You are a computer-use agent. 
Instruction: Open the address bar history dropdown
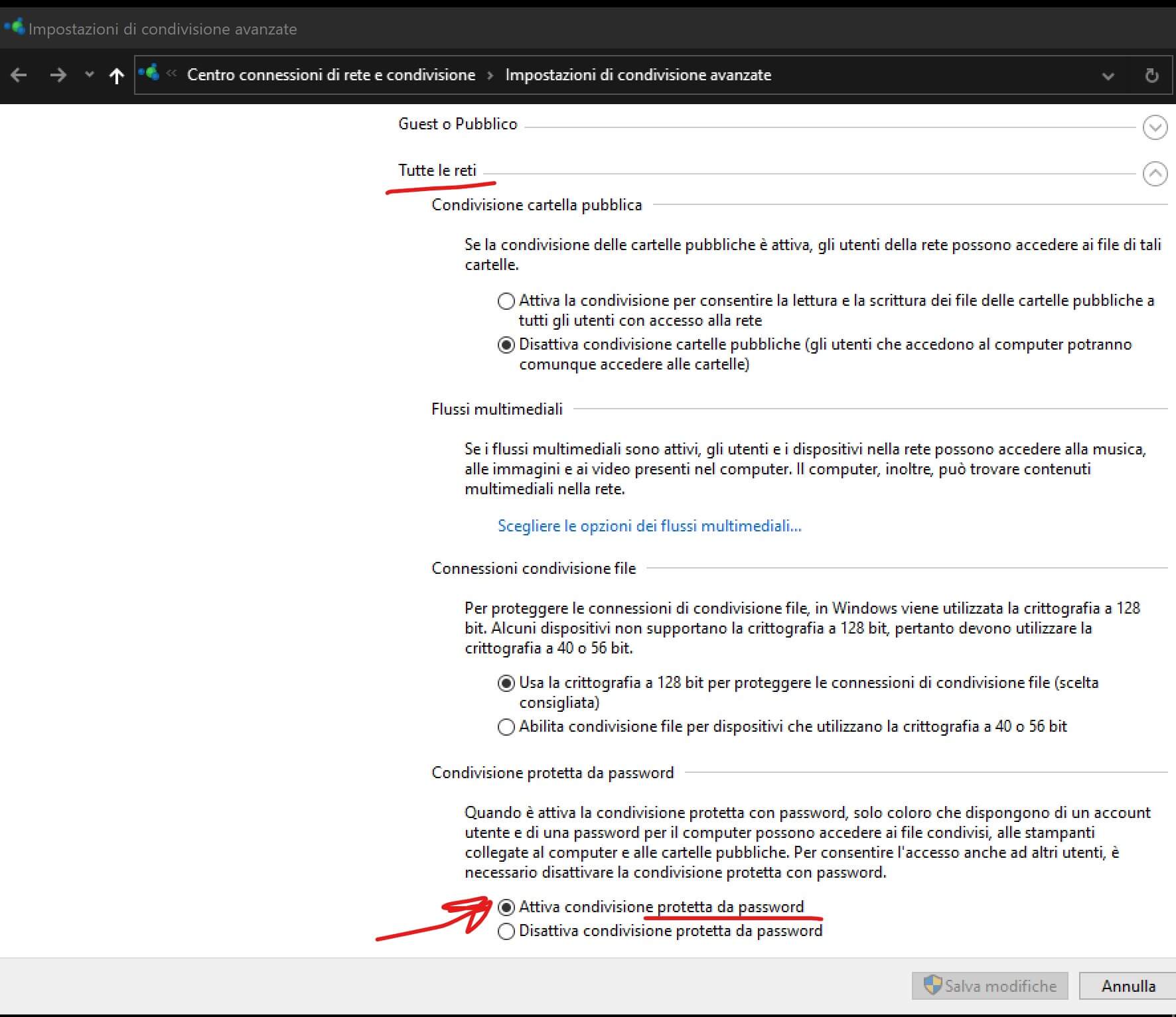(1108, 76)
